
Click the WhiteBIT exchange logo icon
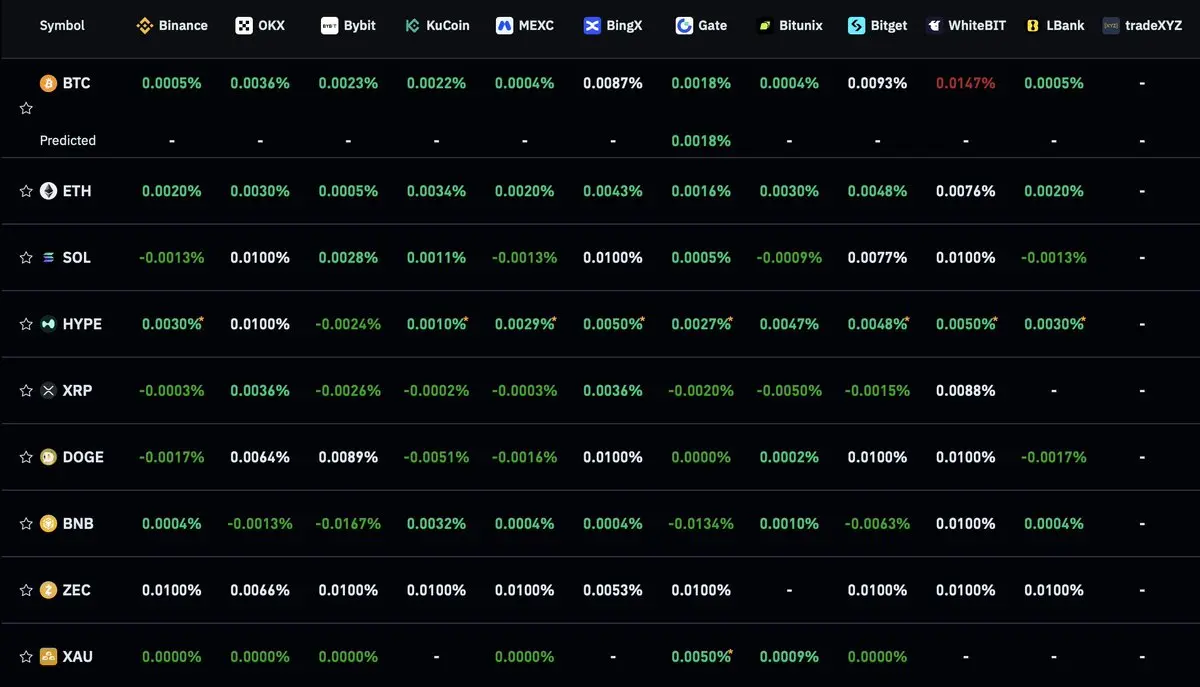tap(933, 25)
